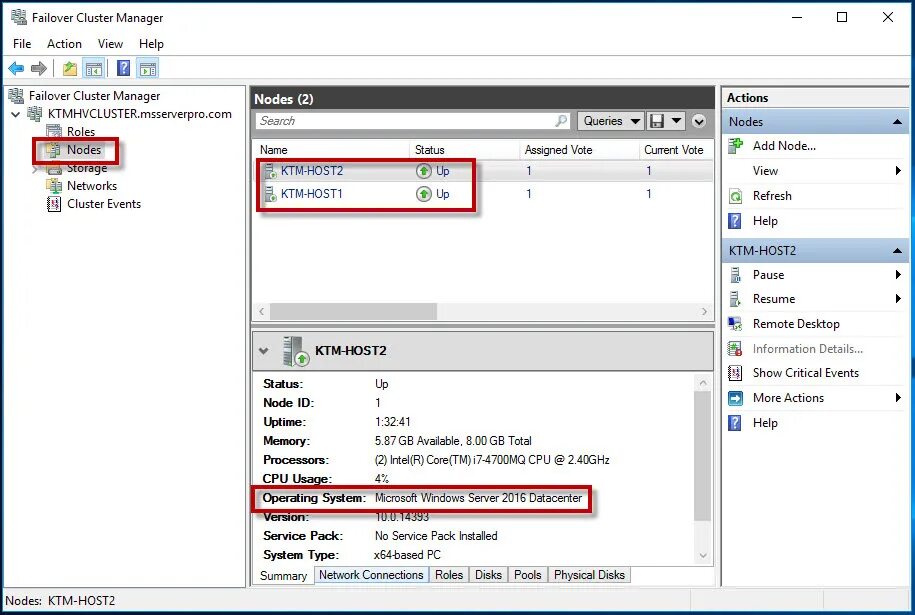
Task: Expand the search options chevron button
Action: [699, 121]
